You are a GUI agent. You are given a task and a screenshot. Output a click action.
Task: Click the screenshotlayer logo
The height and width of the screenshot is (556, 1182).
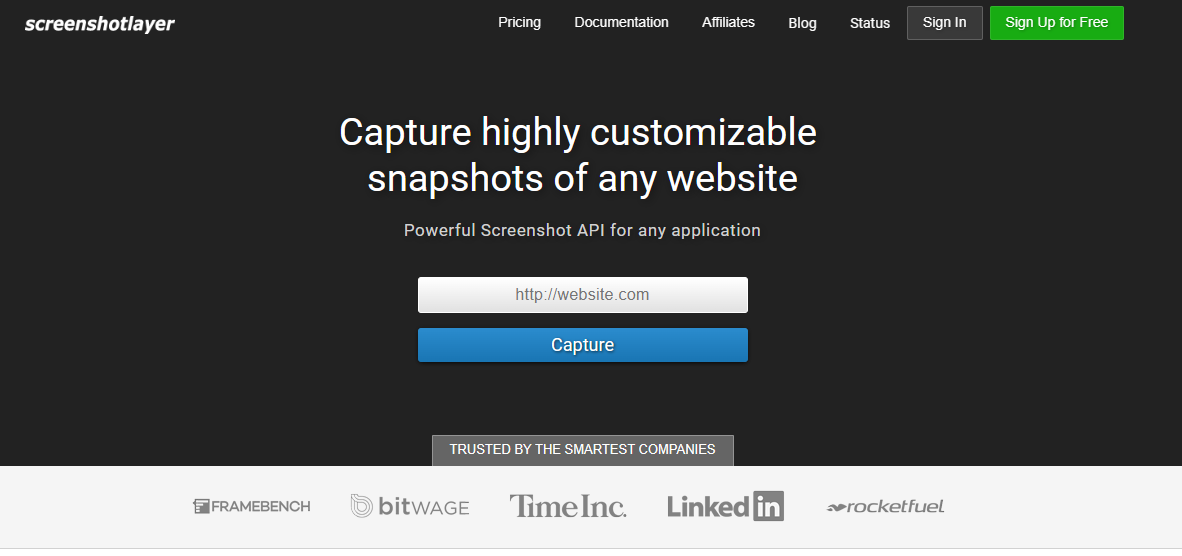coord(100,24)
